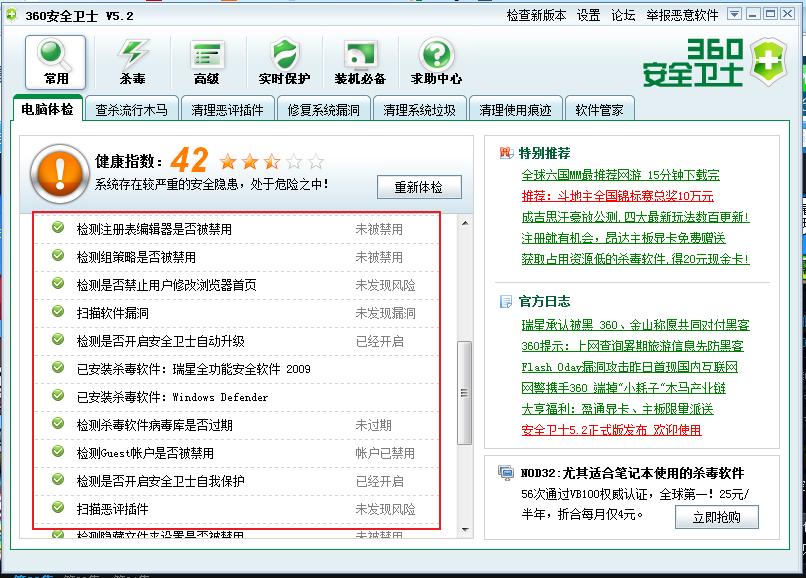Click green check beside 扫描恶评插件

[58, 508]
